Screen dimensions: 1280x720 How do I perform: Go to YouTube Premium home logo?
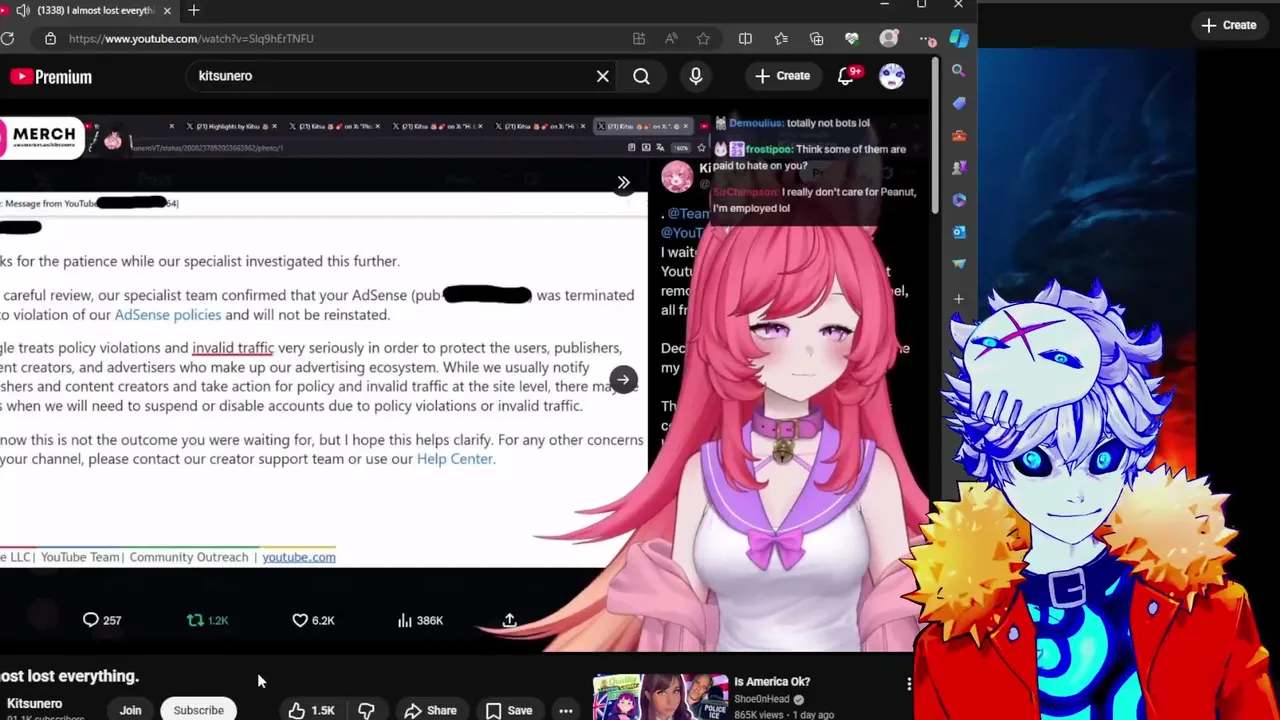(x=51, y=77)
